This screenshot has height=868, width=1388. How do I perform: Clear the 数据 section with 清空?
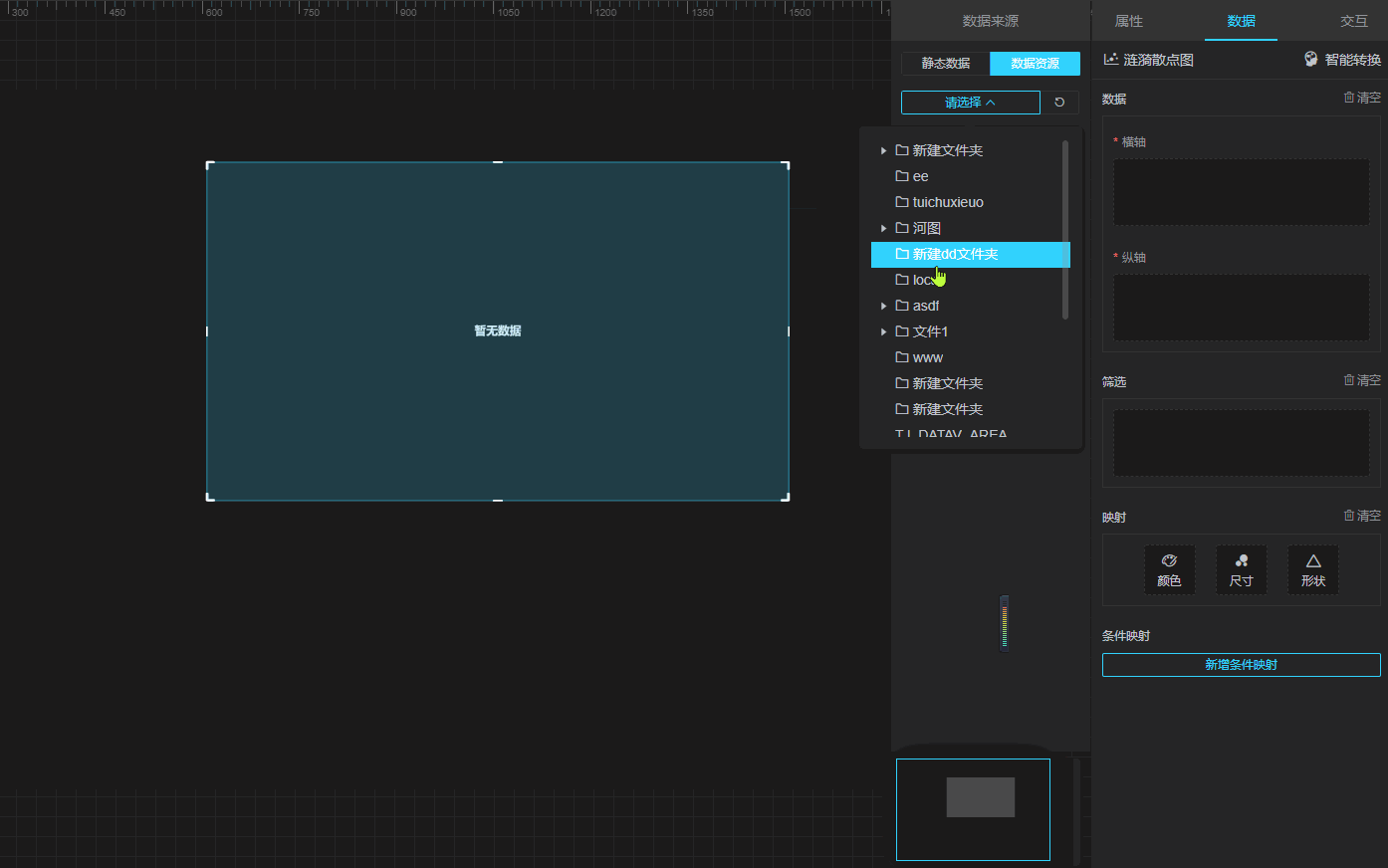pos(1362,98)
